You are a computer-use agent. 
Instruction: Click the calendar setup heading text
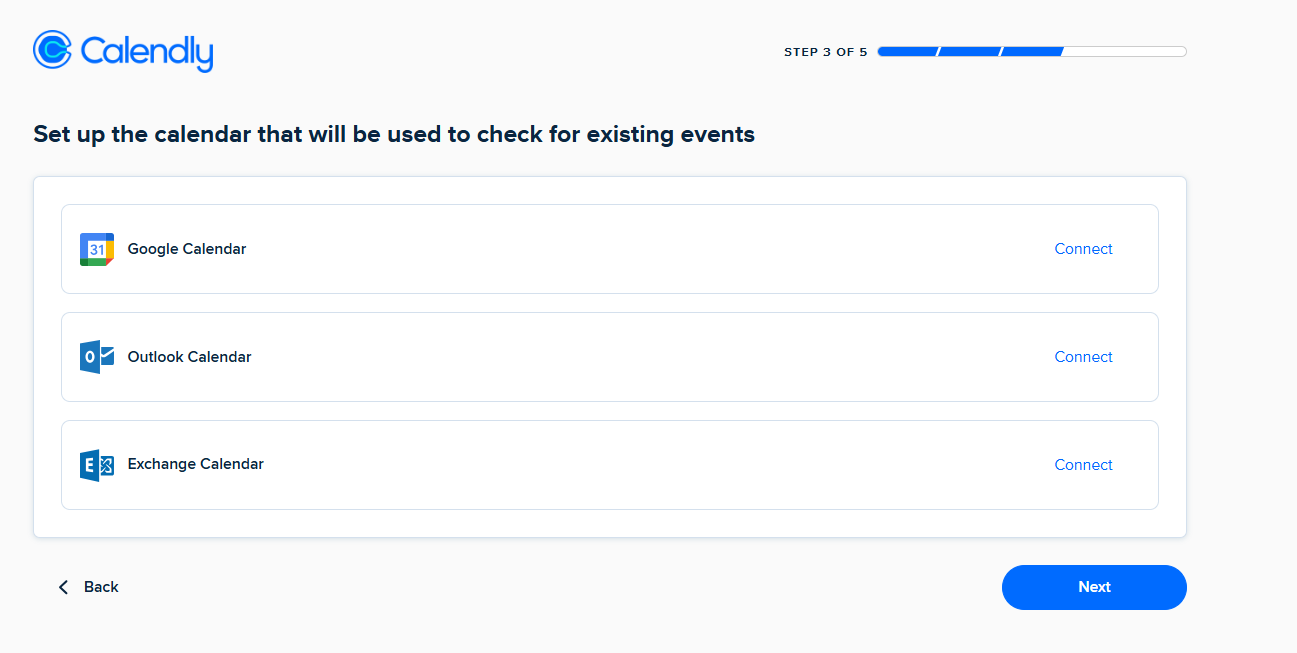394,134
